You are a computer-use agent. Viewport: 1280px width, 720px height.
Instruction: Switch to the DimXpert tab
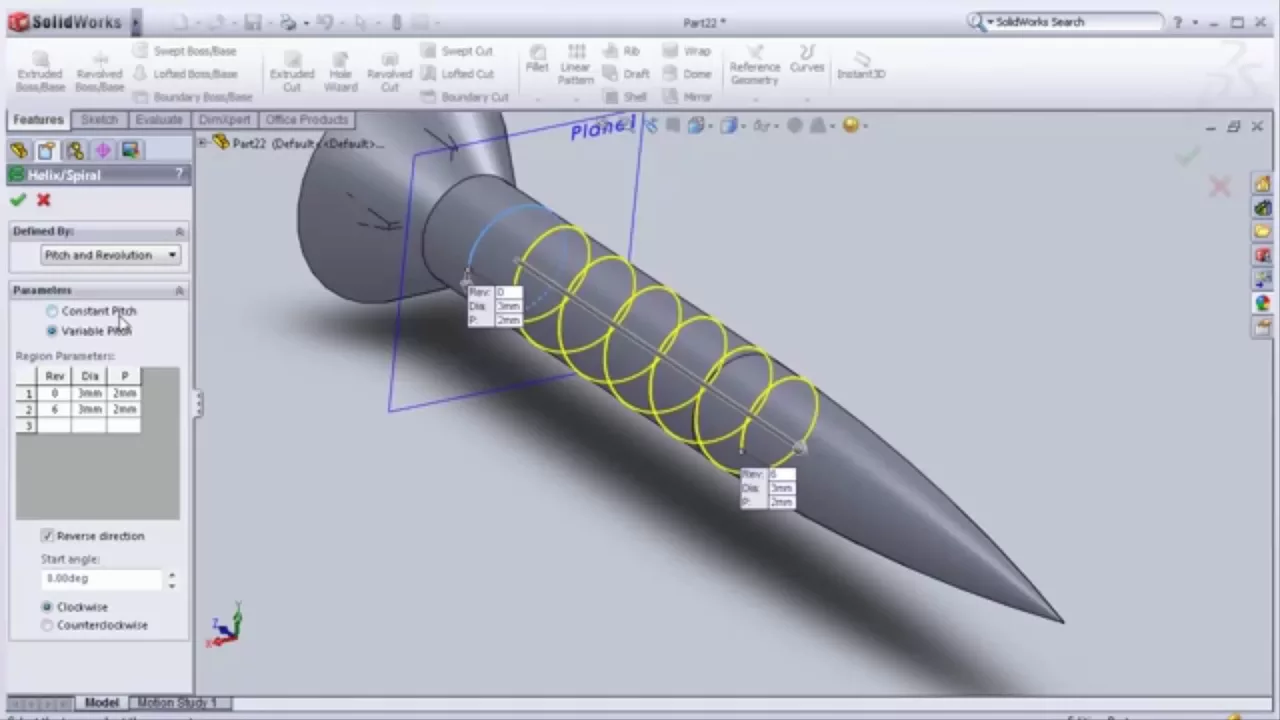pyautogui.click(x=224, y=120)
